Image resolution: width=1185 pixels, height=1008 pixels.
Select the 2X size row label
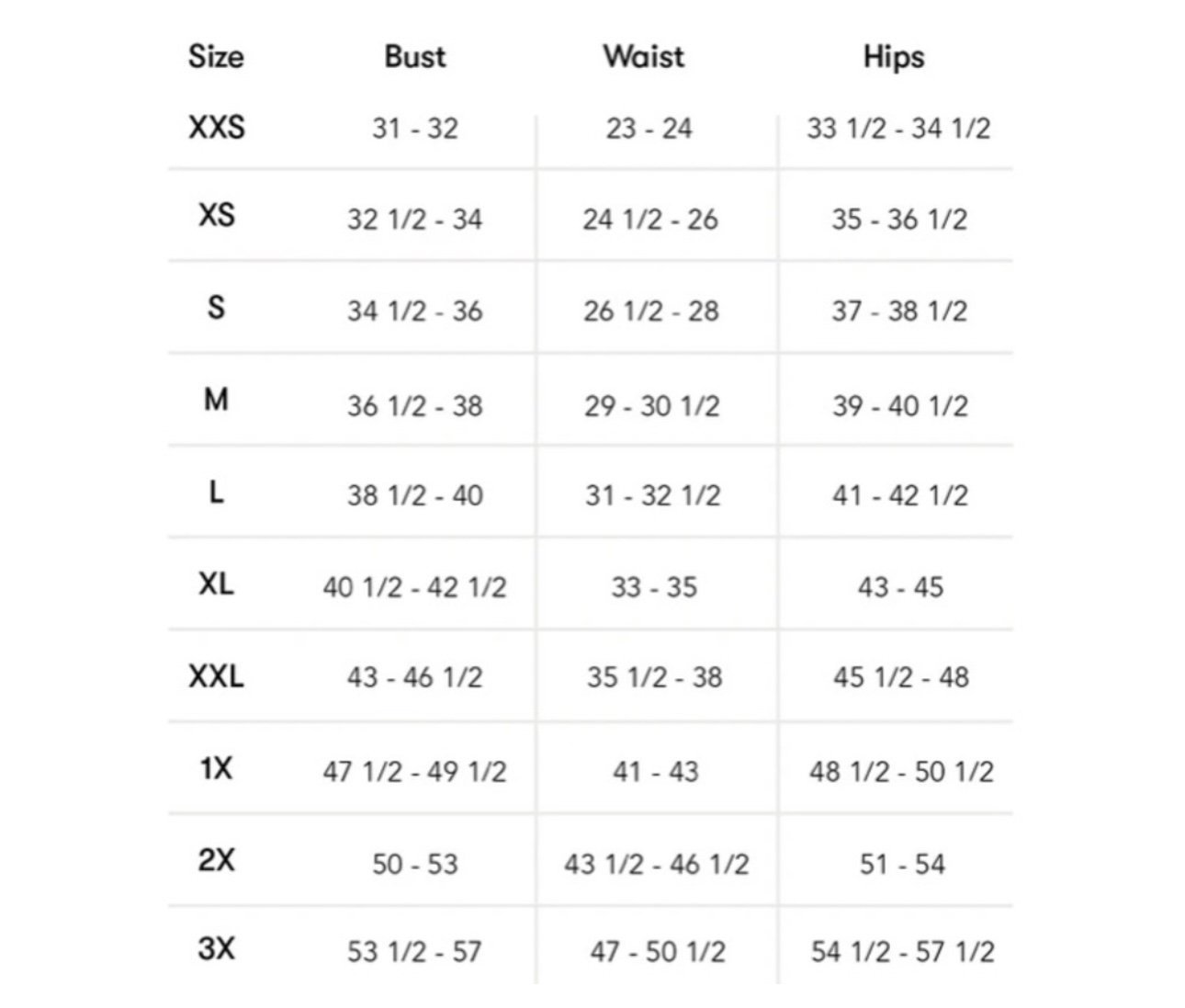tap(216, 860)
